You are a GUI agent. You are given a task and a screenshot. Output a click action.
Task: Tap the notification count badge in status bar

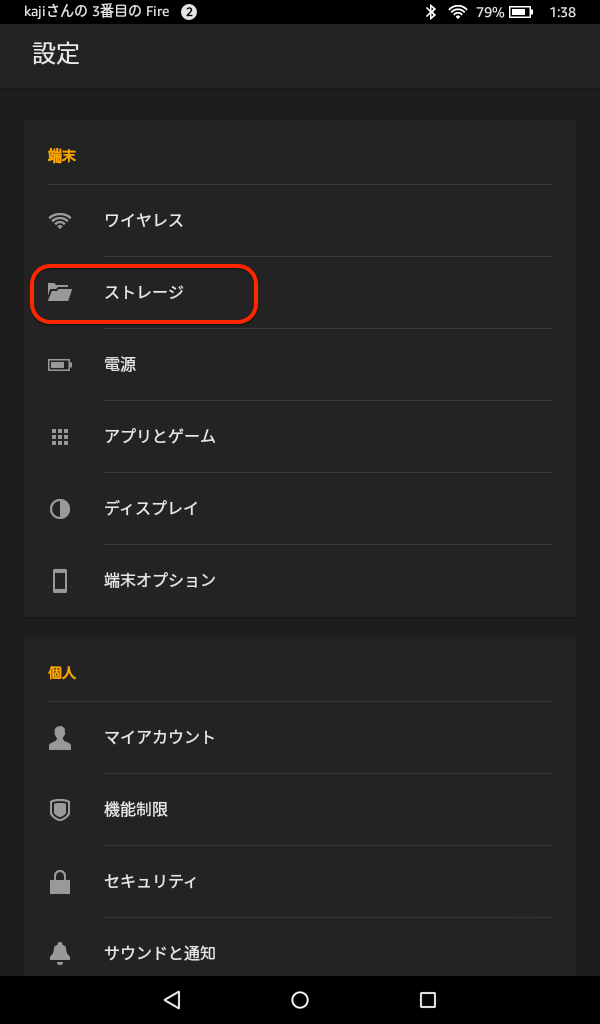pyautogui.click(x=189, y=12)
